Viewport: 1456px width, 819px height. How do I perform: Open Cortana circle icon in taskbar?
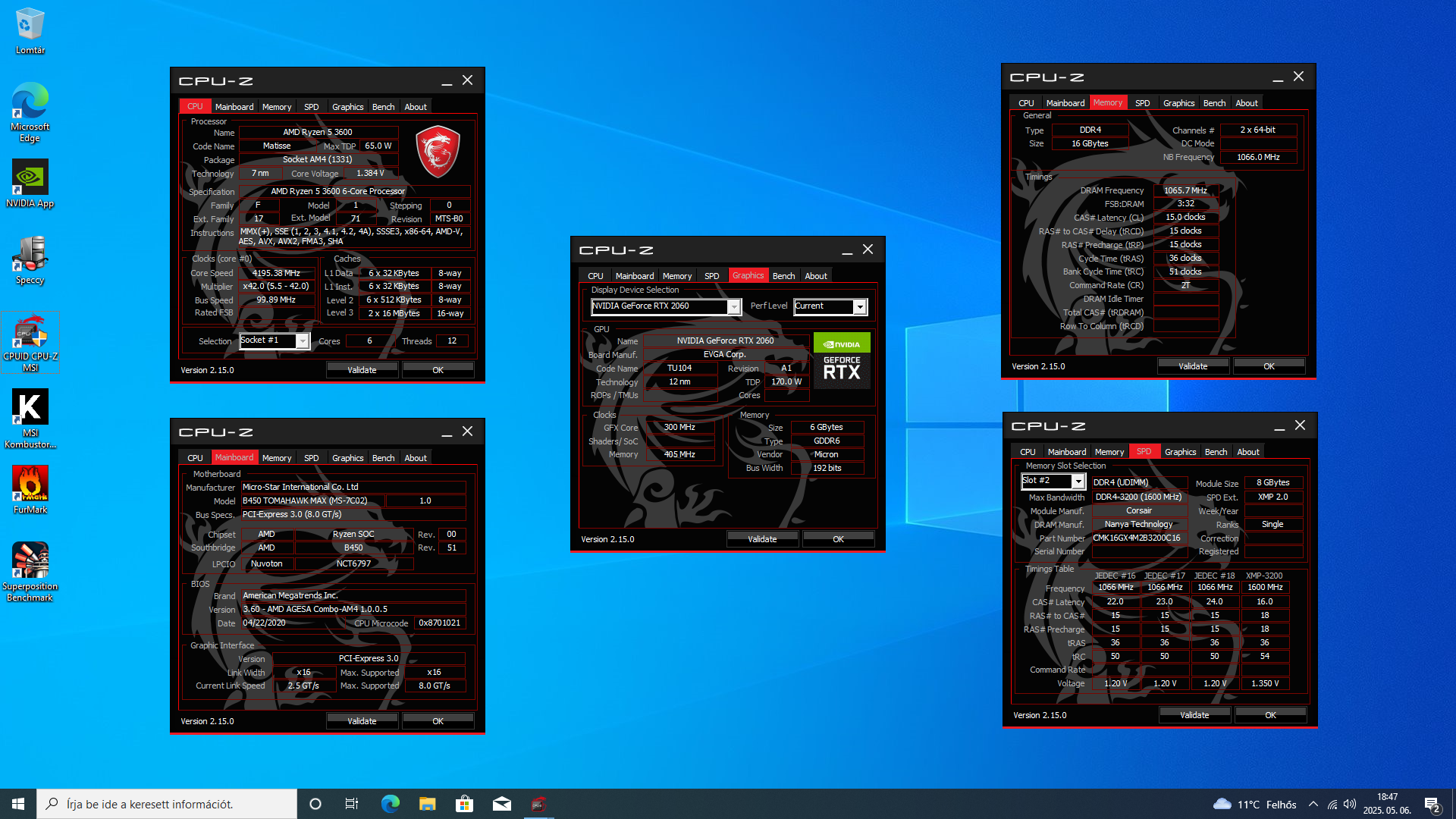[x=315, y=804]
